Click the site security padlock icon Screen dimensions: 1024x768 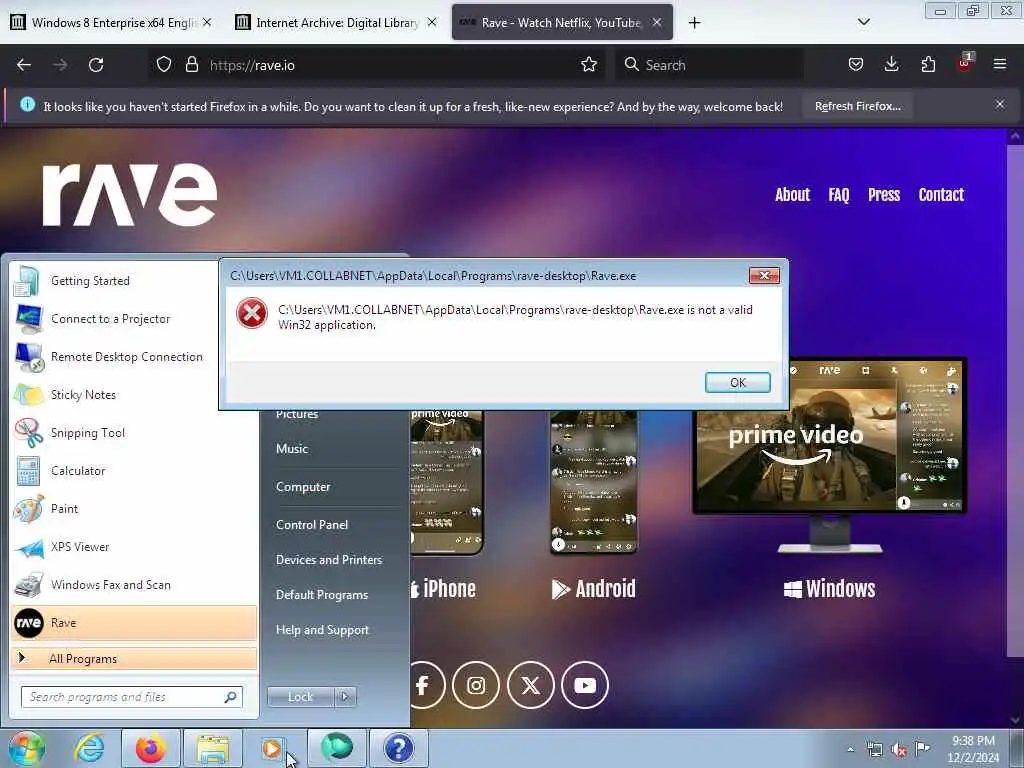pyautogui.click(x=191, y=65)
